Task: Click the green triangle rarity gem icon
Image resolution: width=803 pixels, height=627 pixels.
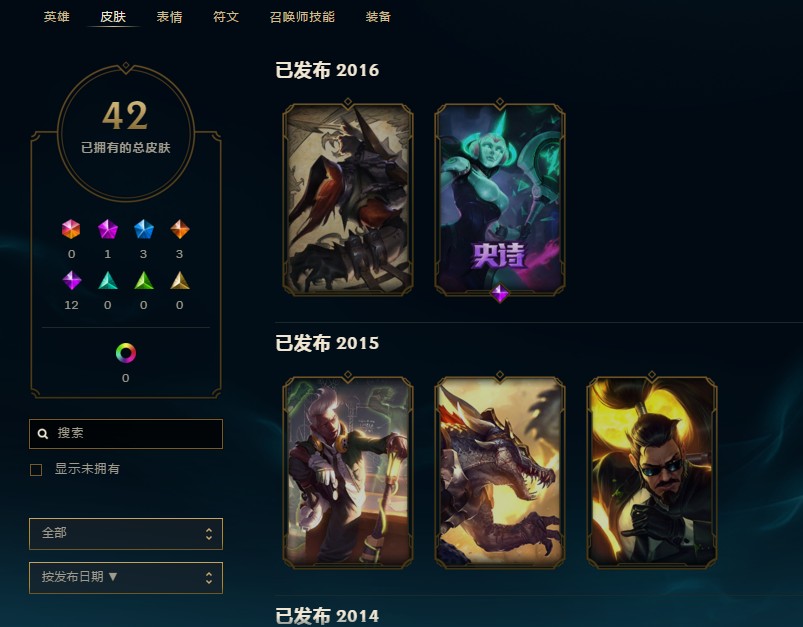Action: (143, 280)
